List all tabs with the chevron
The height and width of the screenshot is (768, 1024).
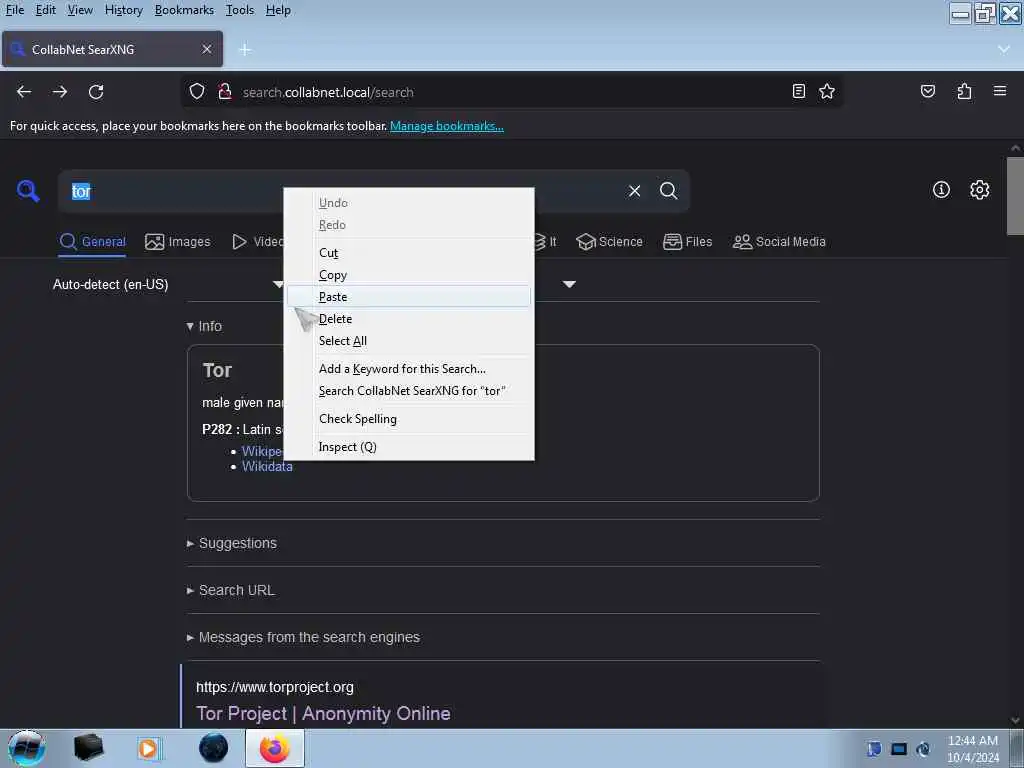coord(1004,50)
